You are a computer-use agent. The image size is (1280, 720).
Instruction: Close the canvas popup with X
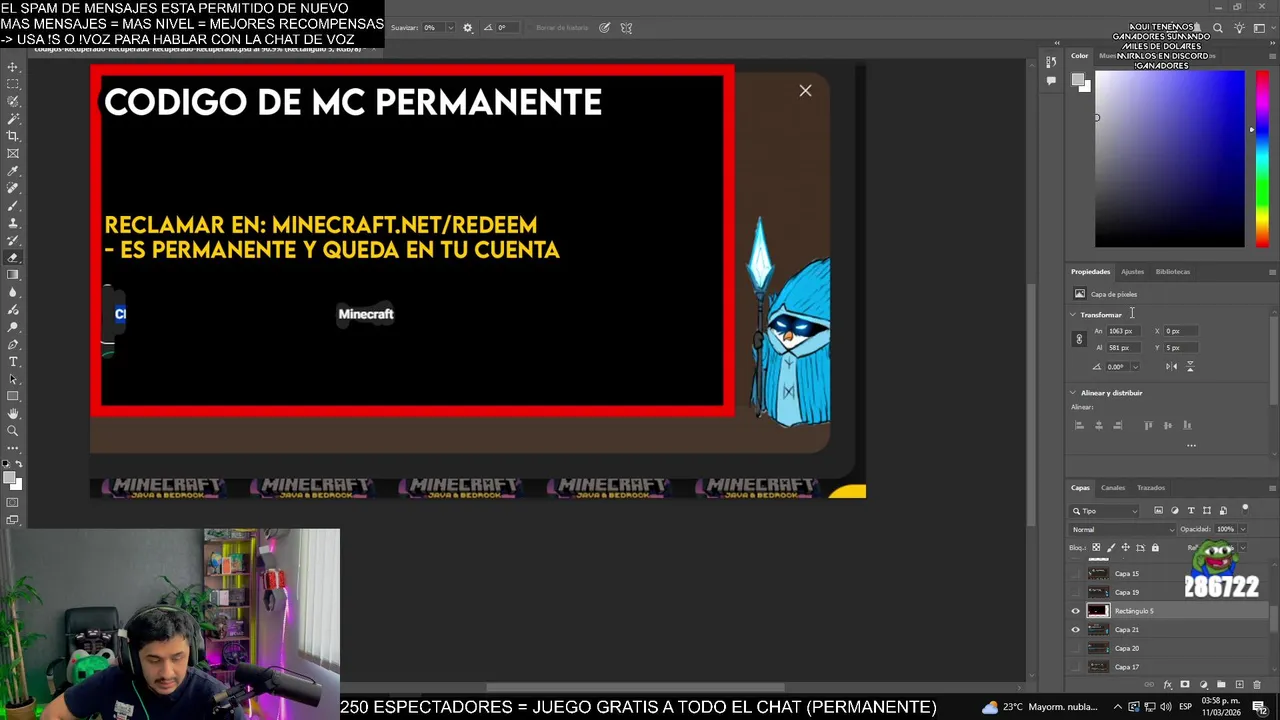tap(805, 91)
